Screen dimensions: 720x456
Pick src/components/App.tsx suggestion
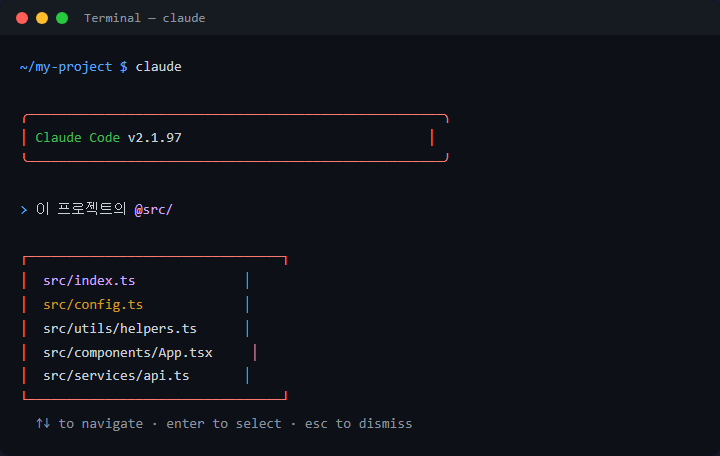pos(128,352)
